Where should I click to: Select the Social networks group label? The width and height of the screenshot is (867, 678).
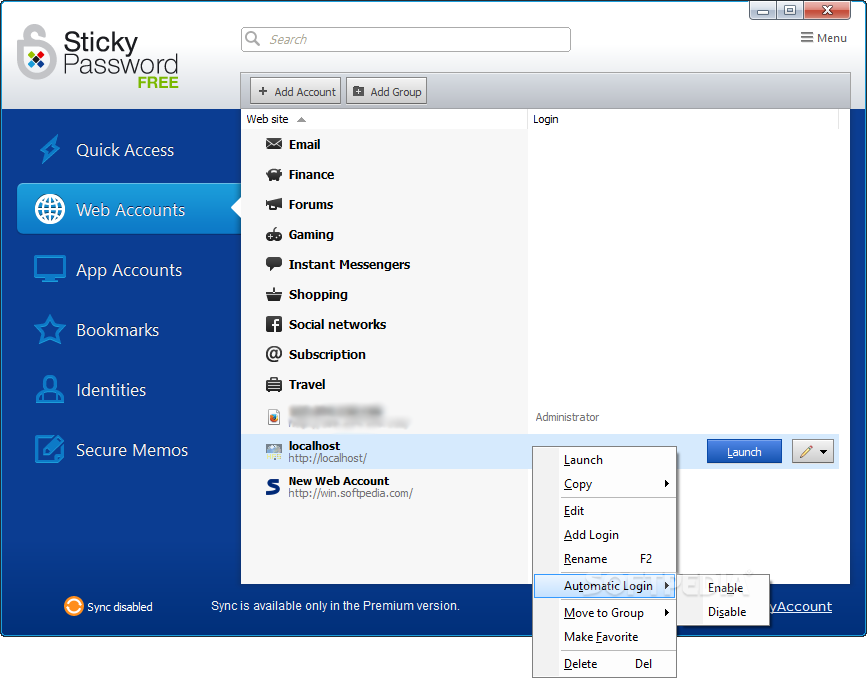[x=337, y=324]
